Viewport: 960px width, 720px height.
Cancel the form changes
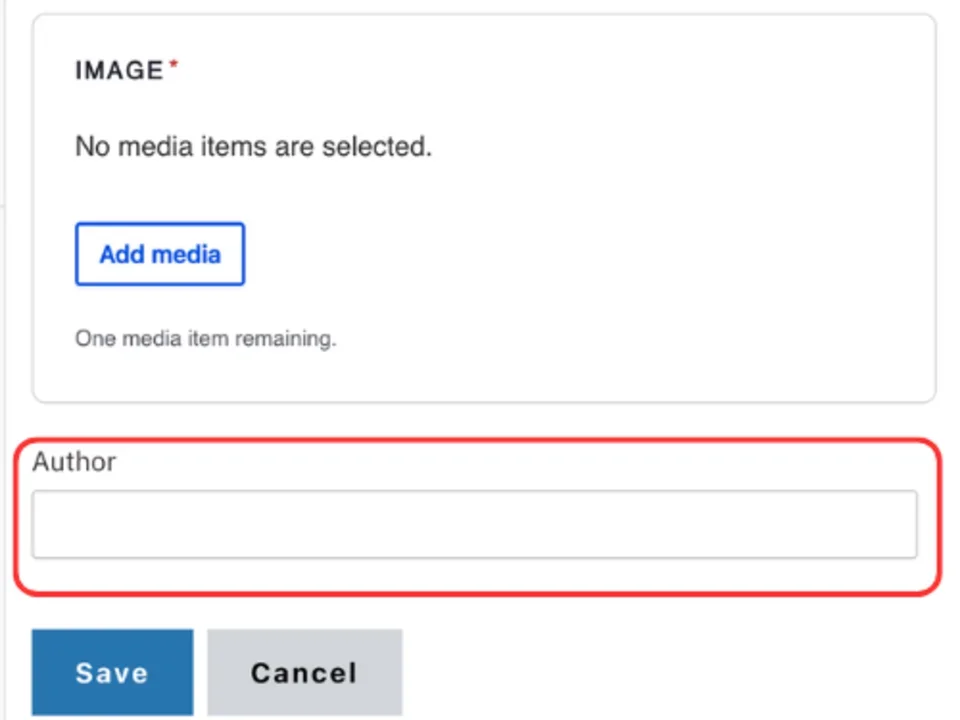[x=304, y=672]
